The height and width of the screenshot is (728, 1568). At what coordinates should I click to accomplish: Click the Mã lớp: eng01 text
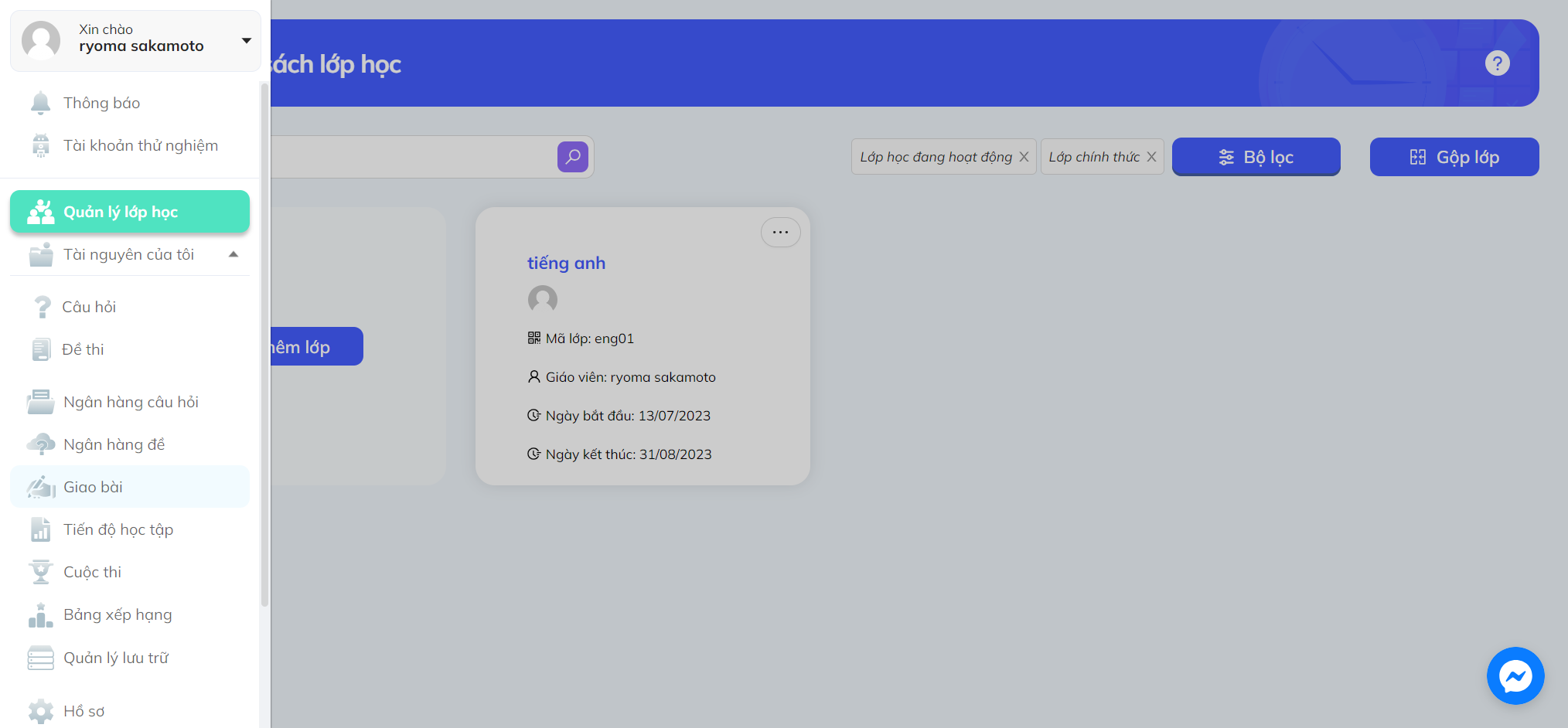(x=590, y=338)
